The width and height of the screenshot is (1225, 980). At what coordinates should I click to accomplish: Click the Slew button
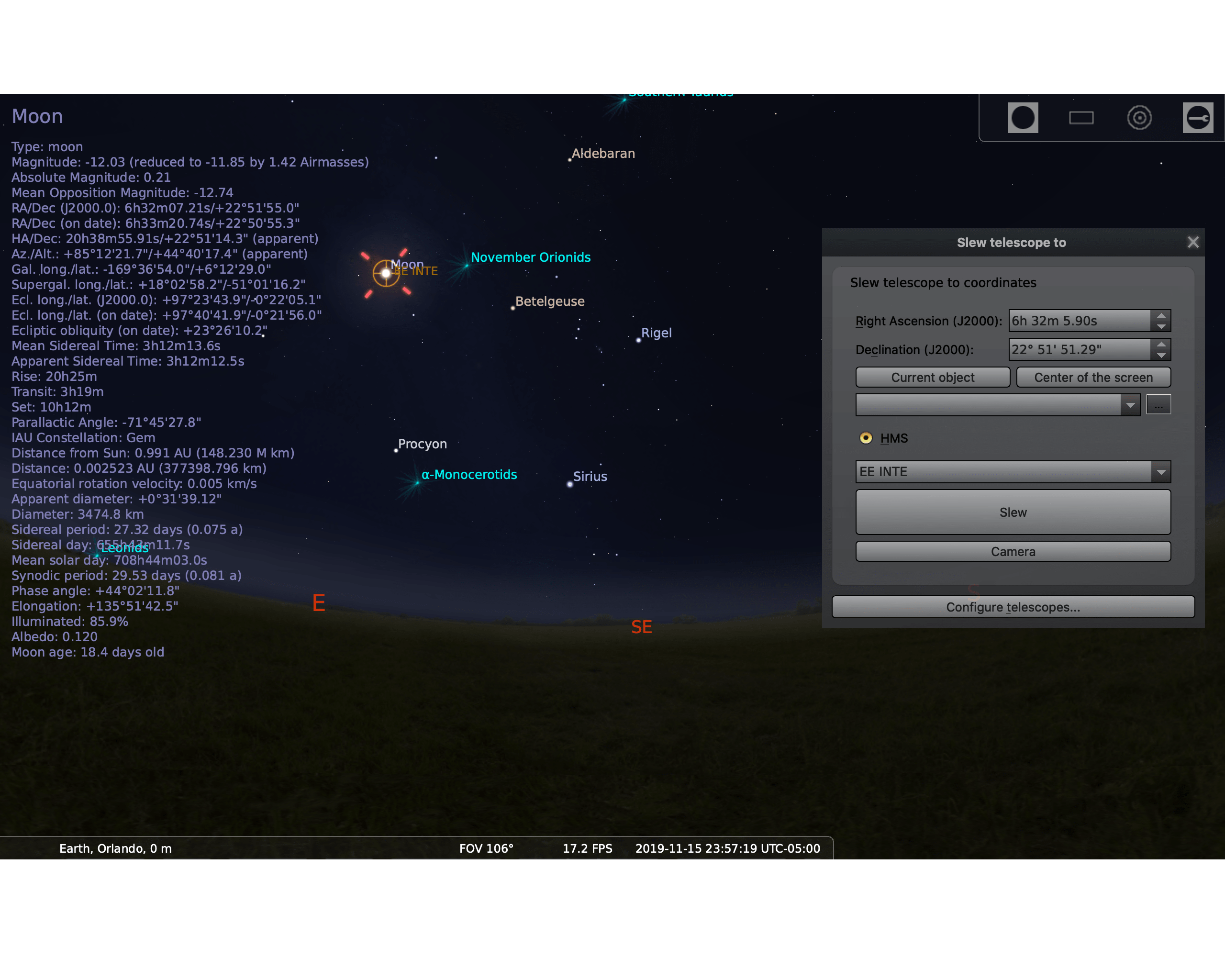pos(1013,512)
